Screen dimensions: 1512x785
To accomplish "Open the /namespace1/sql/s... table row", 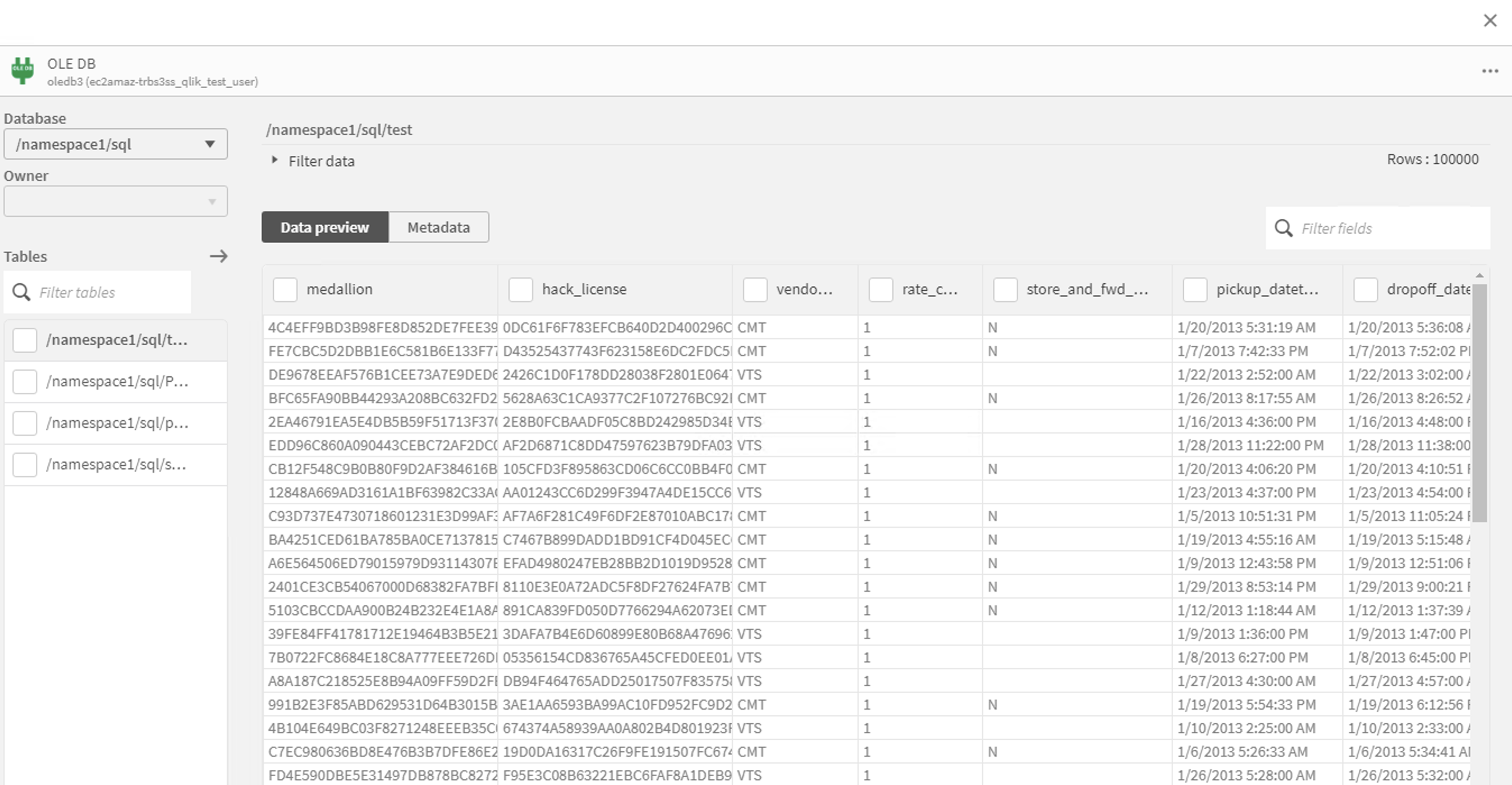I will click(116, 464).
